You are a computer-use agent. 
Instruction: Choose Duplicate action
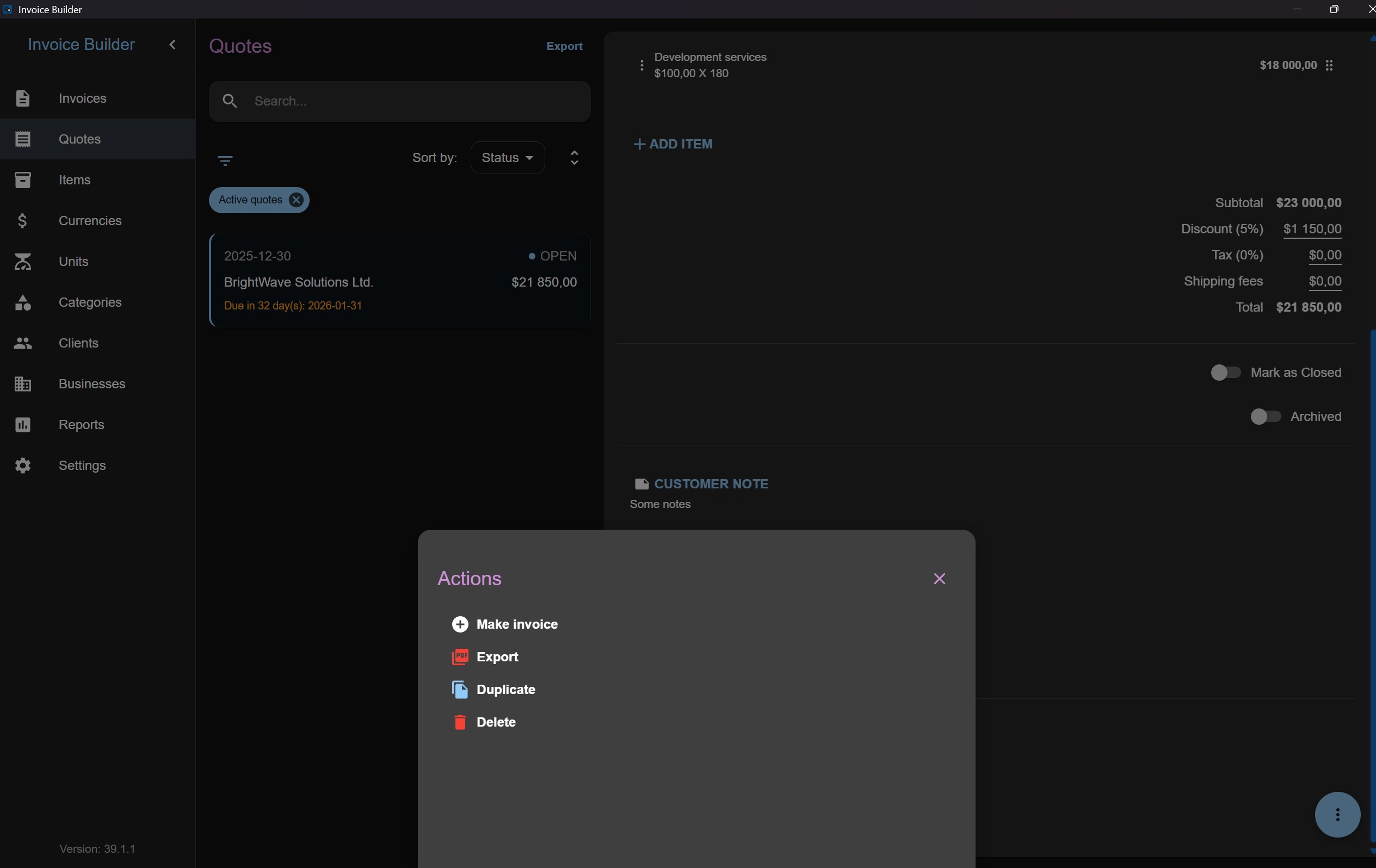[x=493, y=689]
